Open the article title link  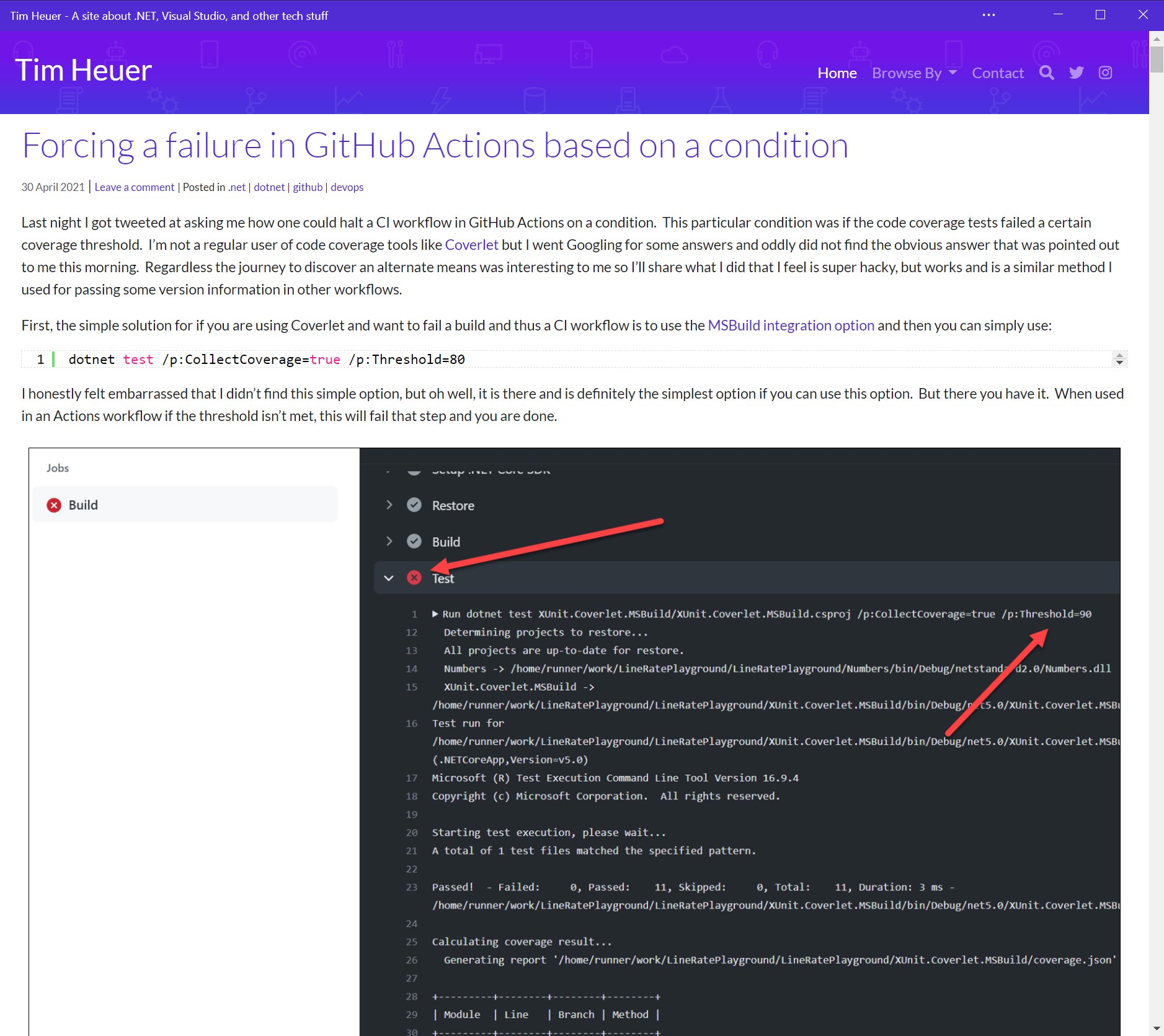click(x=435, y=146)
